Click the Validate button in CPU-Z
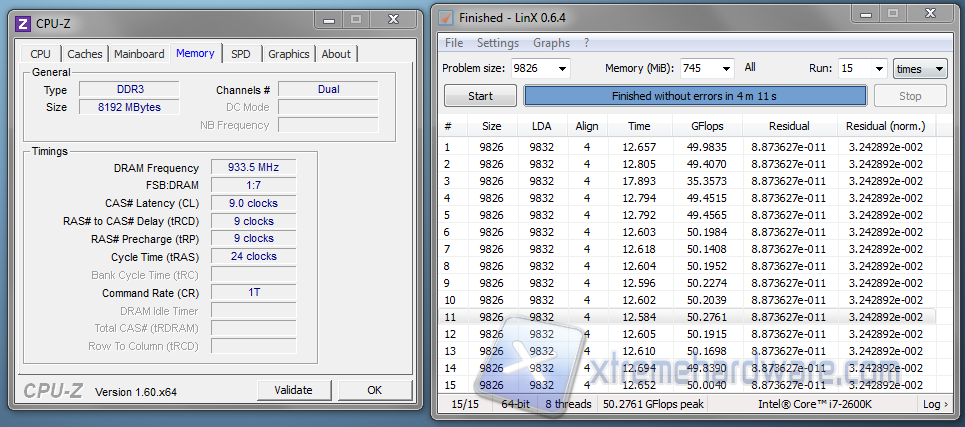This screenshot has height=427, width=965. tap(293, 390)
